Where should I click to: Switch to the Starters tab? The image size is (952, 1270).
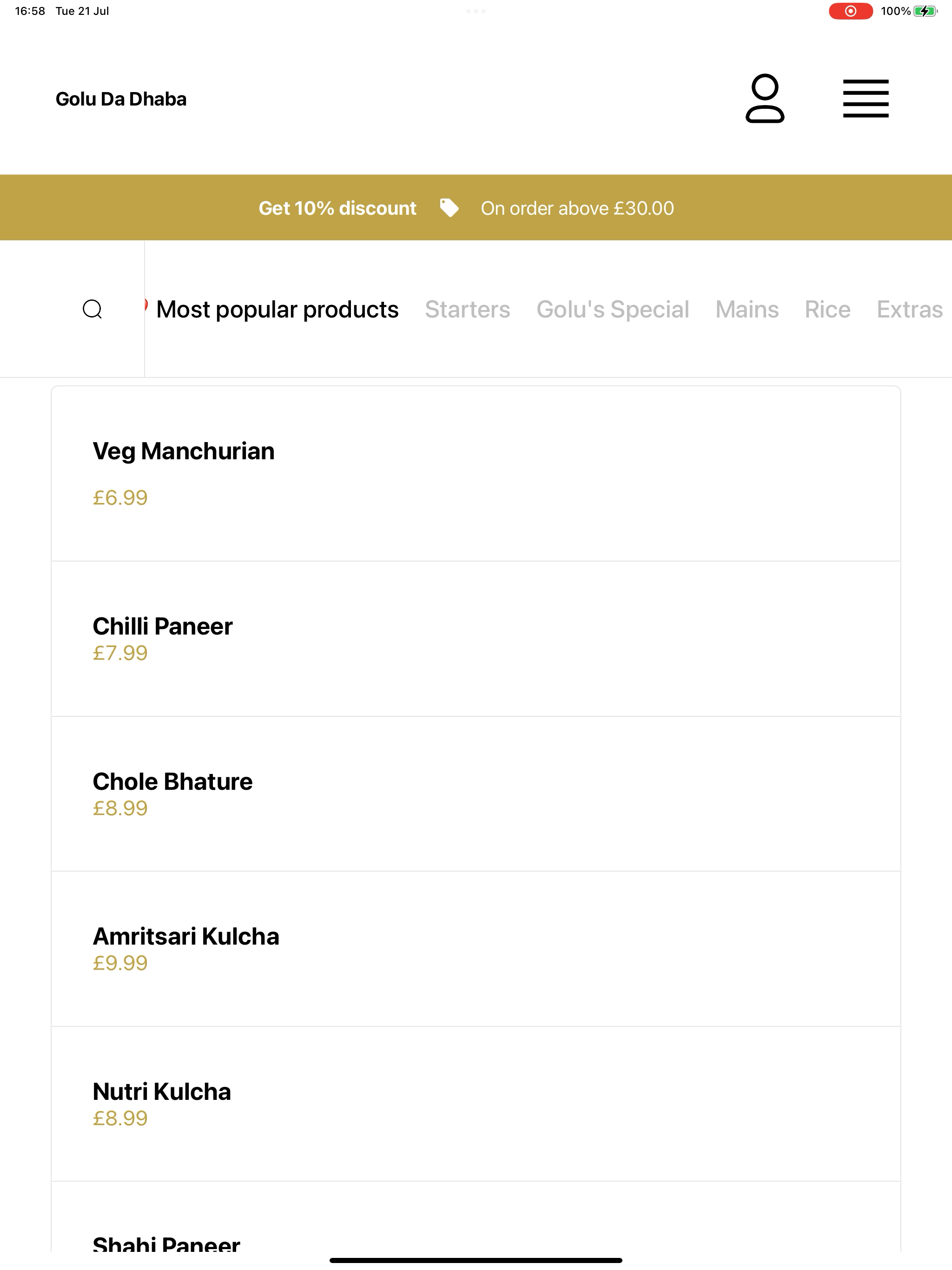pyautogui.click(x=467, y=310)
